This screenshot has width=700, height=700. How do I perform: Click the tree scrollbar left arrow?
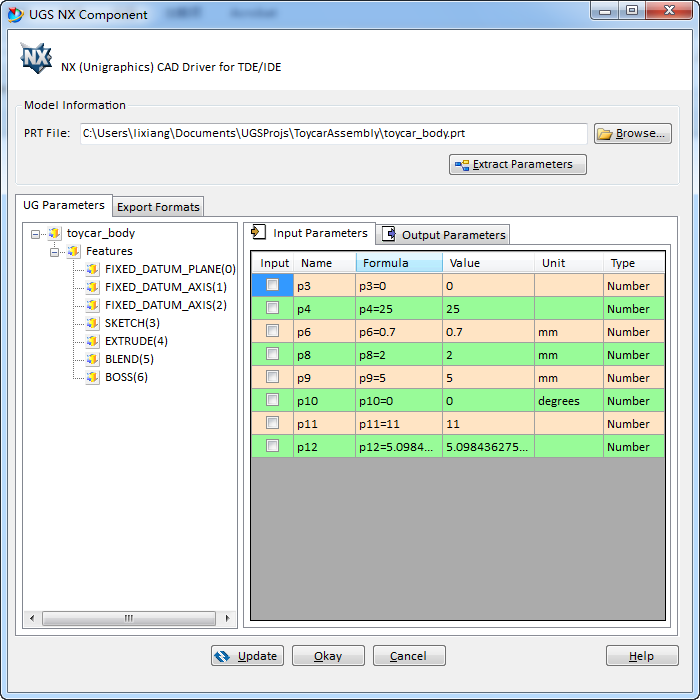[x=32, y=618]
